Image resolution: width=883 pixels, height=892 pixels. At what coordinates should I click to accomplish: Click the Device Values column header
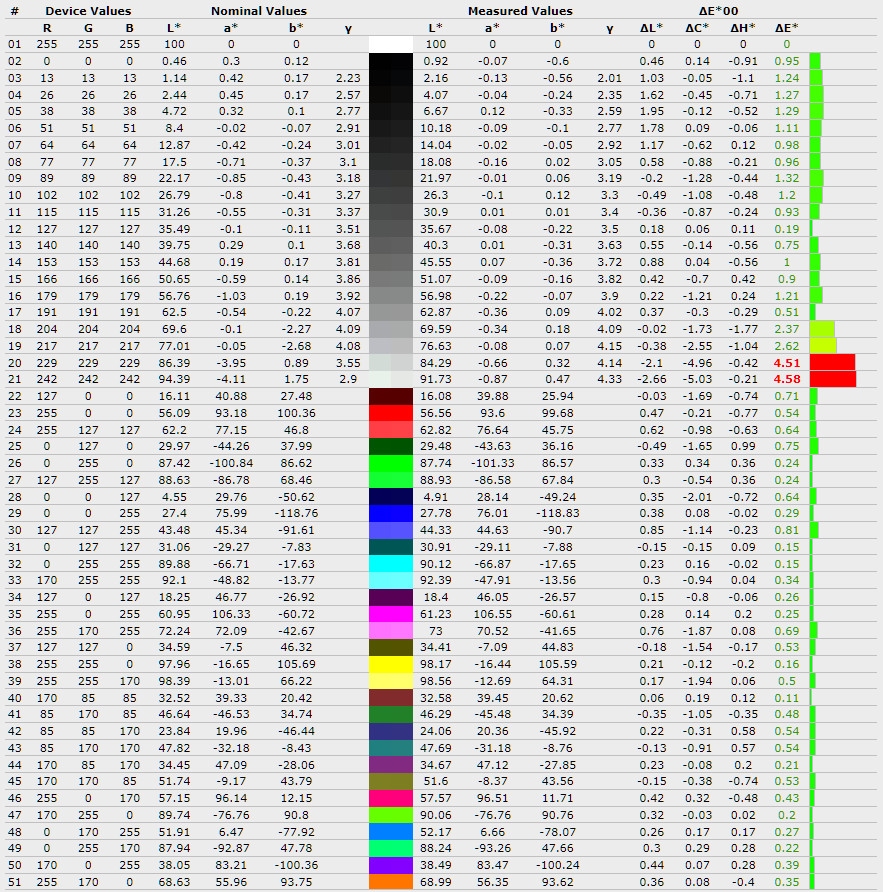(x=88, y=11)
